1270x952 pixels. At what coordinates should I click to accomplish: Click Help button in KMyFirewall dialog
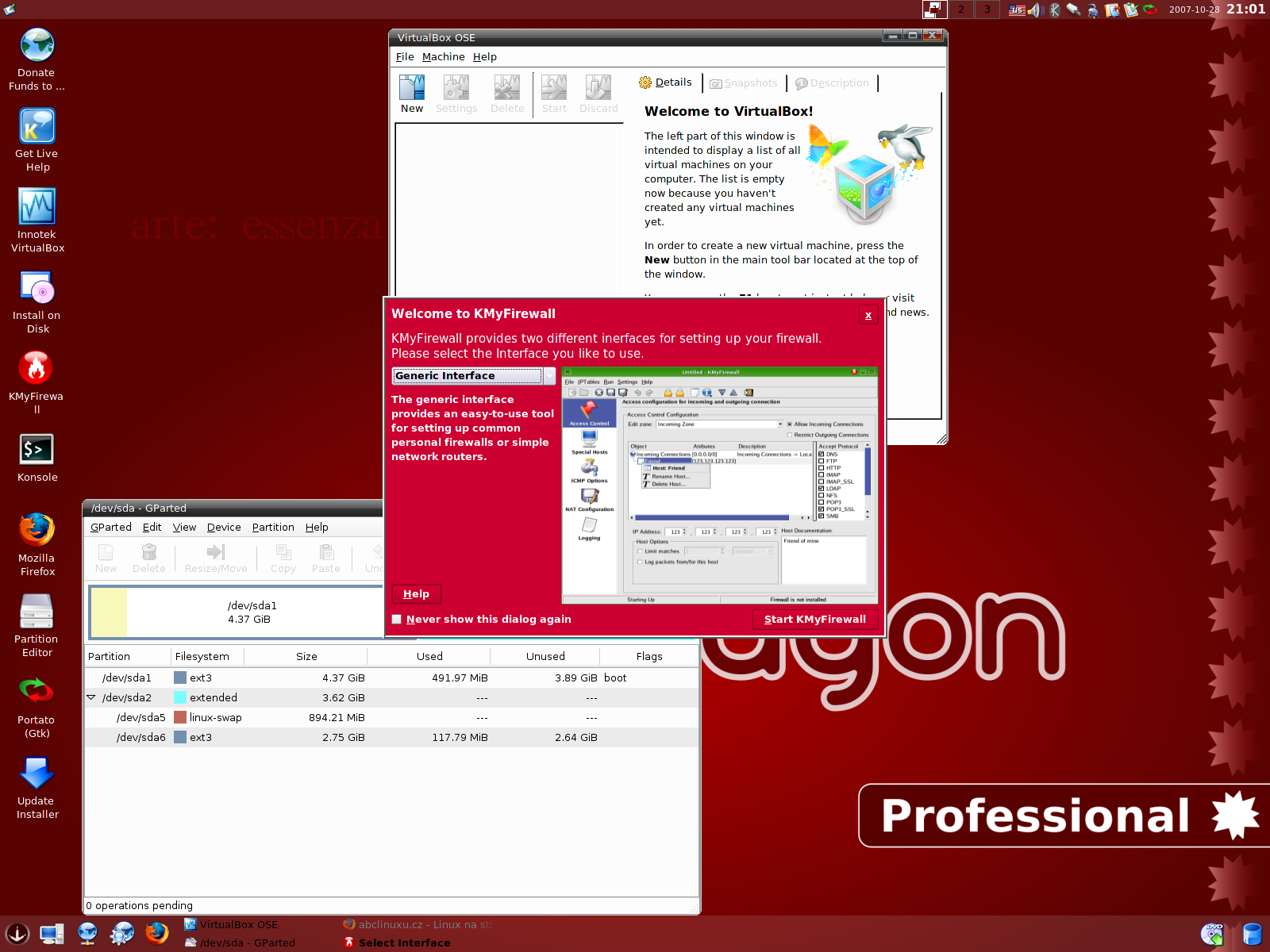pyautogui.click(x=416, y=594)
